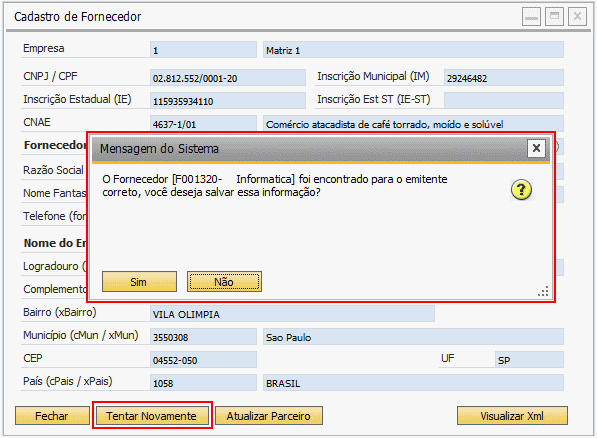The width and height of the screenshot is (597, 438).
Task: Minimize the Cadastro de Fornecedor window
Action: (x=532, y=17)
